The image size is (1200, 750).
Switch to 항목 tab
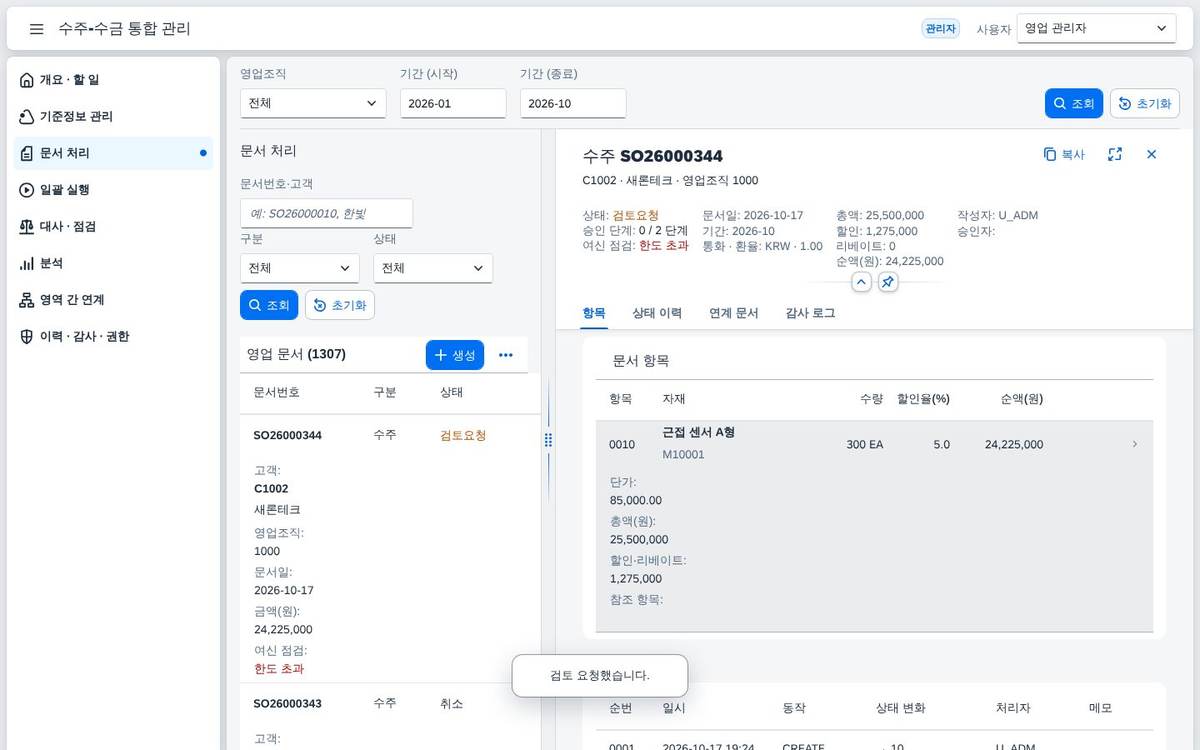pyautogui.click(x=594, y=313)
